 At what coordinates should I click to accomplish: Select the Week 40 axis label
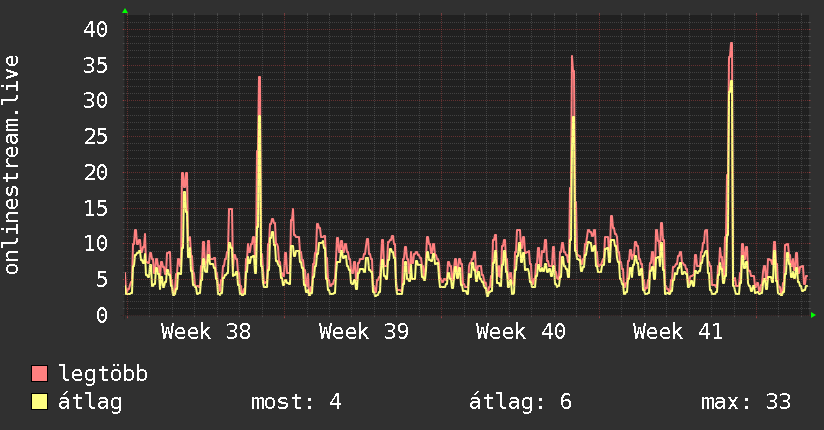pyautogui.click(x=520, y=332)
